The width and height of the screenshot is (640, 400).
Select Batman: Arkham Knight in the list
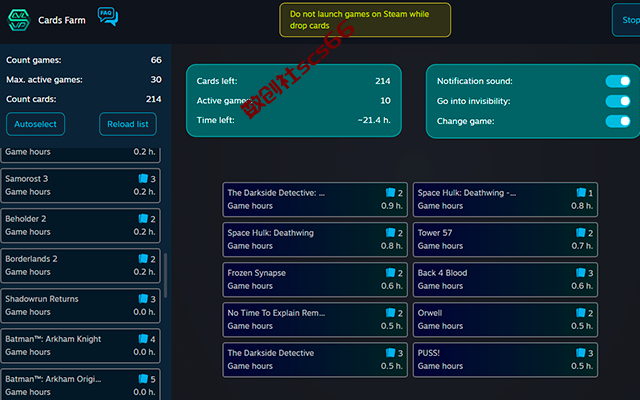(x=80, y=345)
